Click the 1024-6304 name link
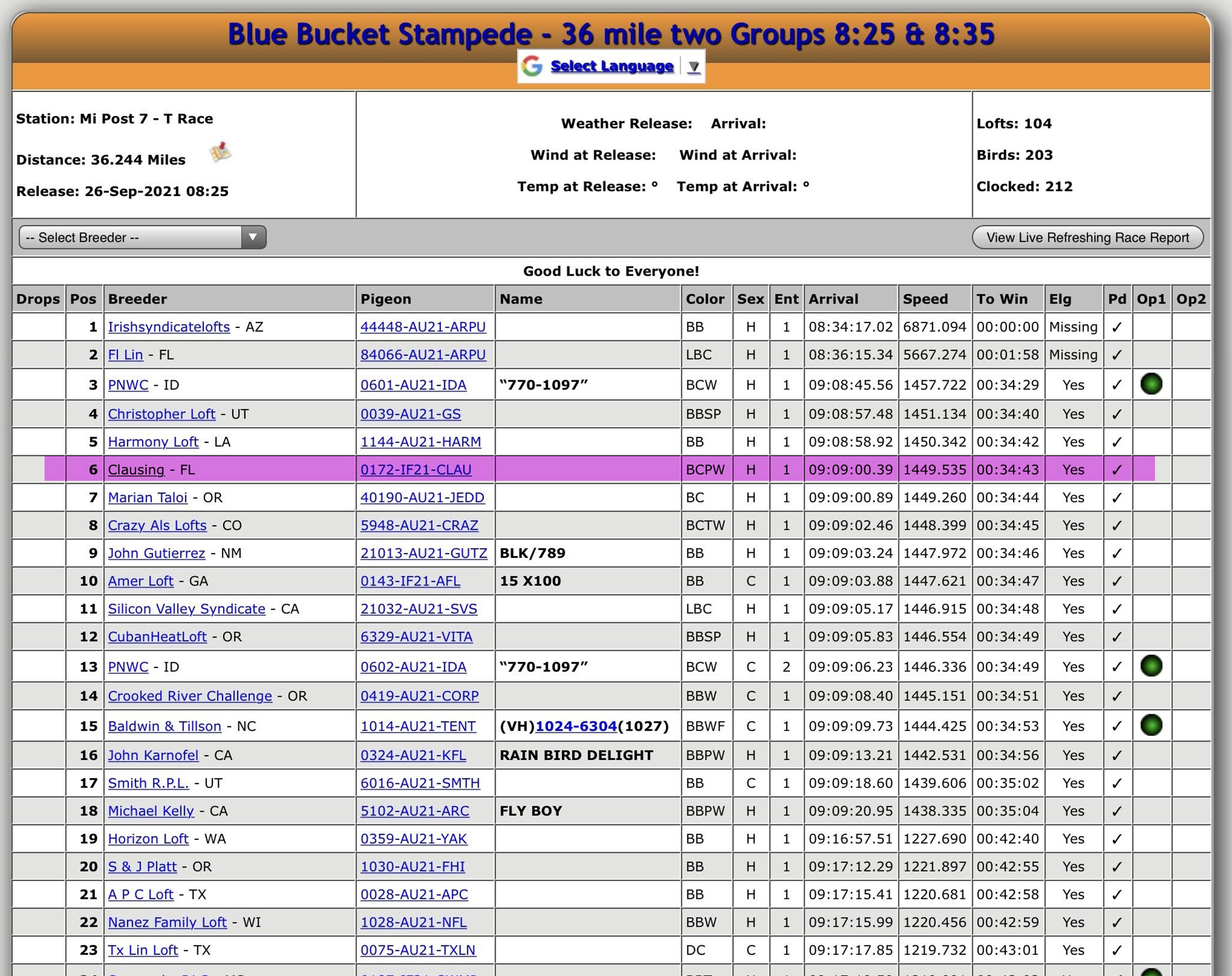Image resolution: width=1232 pixels, height=976 pixels. click(576, 726)
